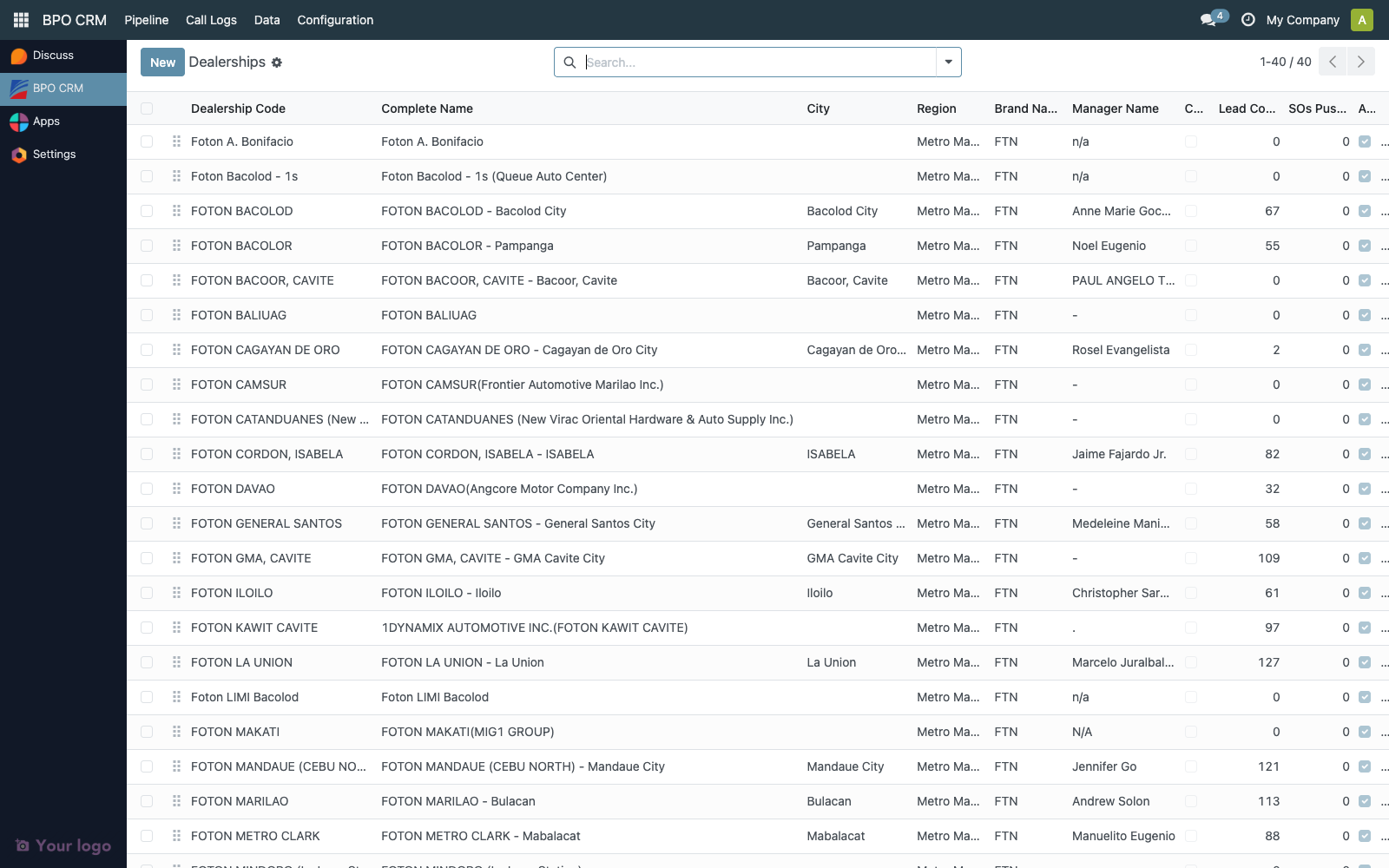Open the activities clock icon
The height and width of the screenshot is (868, 1389).
1247,18
